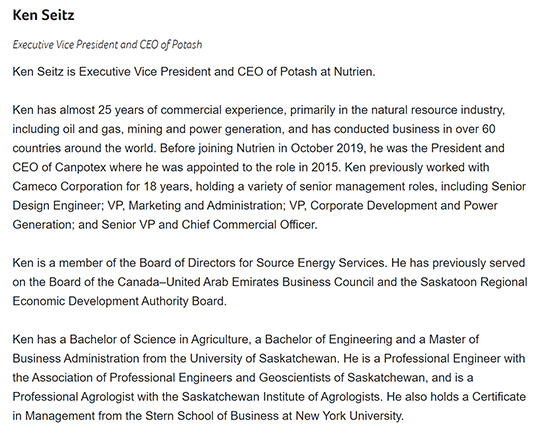Click the phrase 'Professional Engineer'

442,358
